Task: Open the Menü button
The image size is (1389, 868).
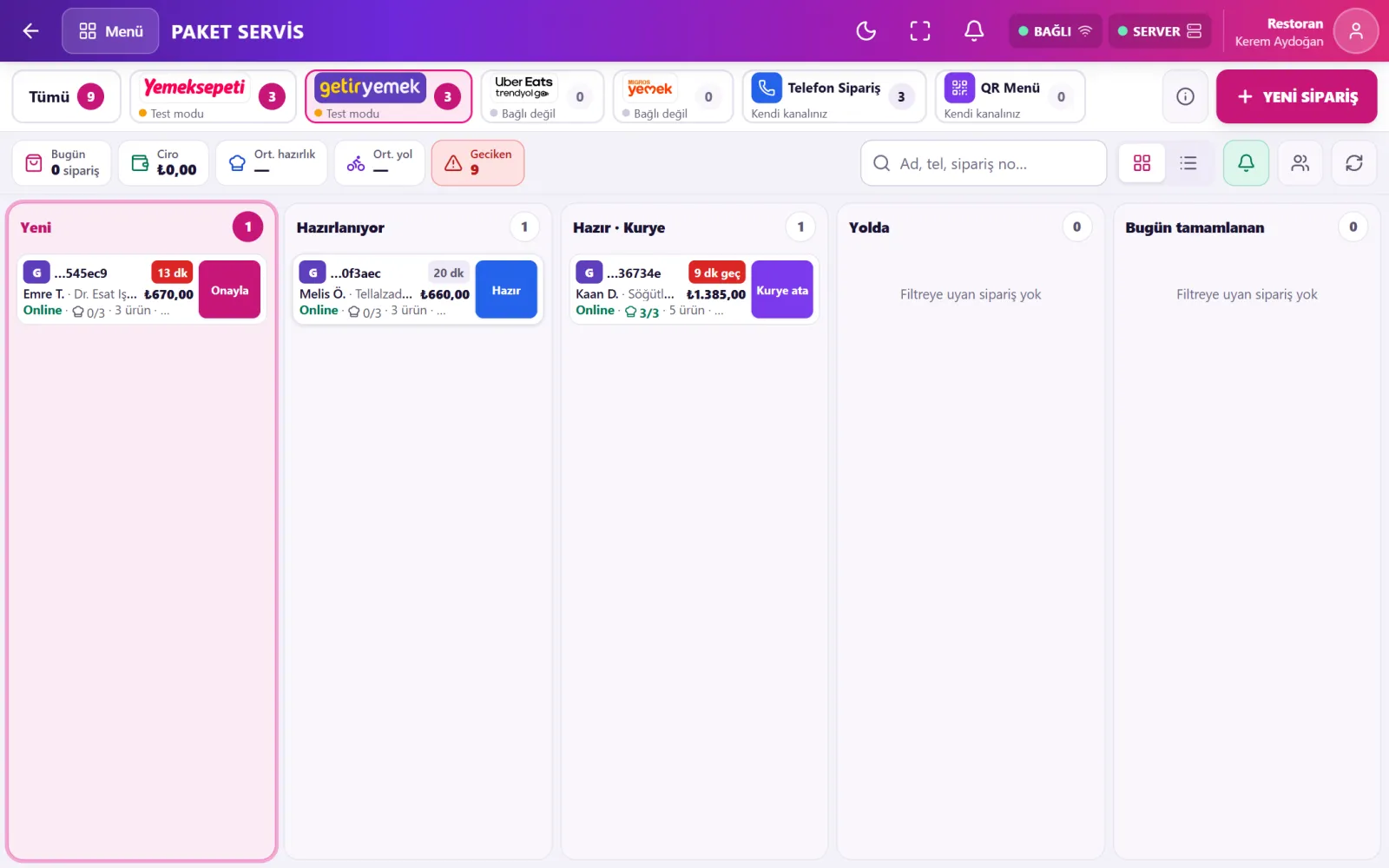Action: point(110,31)
